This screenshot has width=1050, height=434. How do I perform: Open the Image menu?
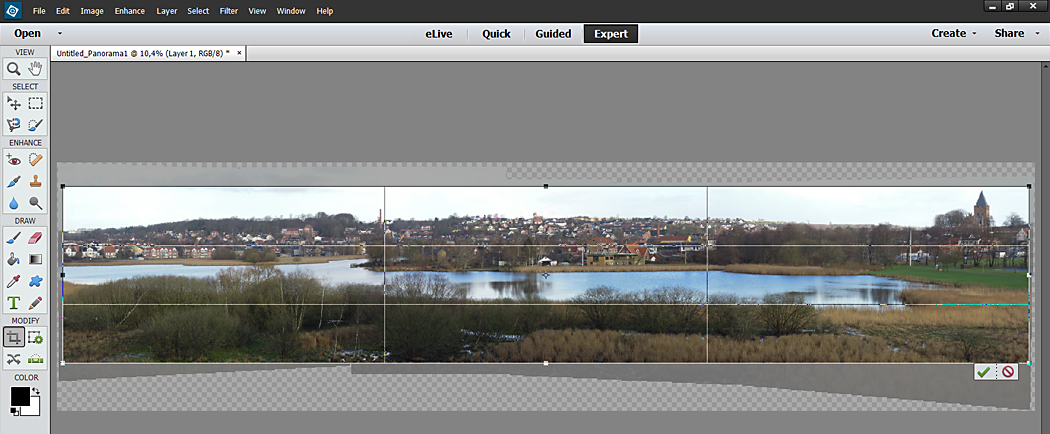[x=92, y=11]
